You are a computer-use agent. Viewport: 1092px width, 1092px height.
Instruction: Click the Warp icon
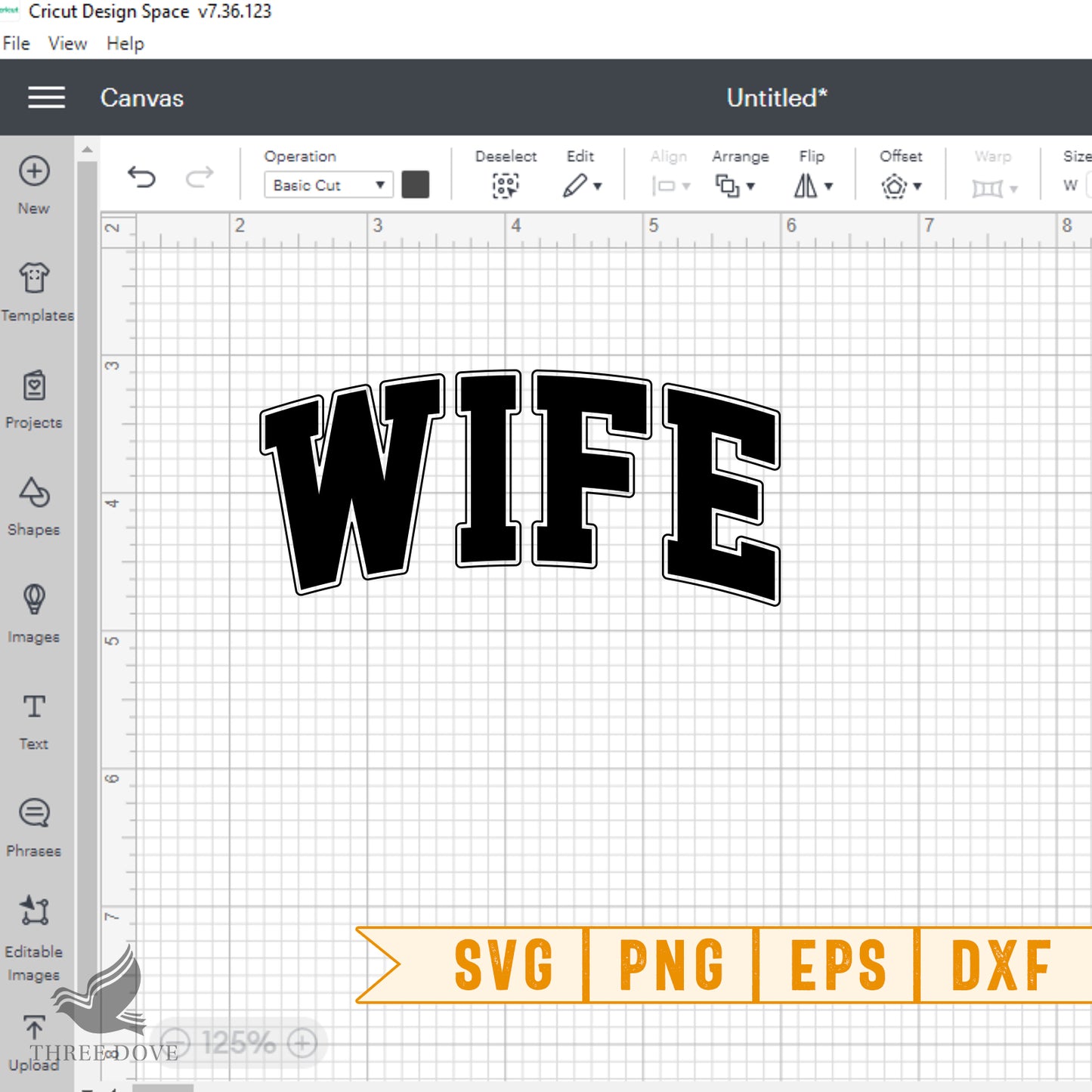987,188
